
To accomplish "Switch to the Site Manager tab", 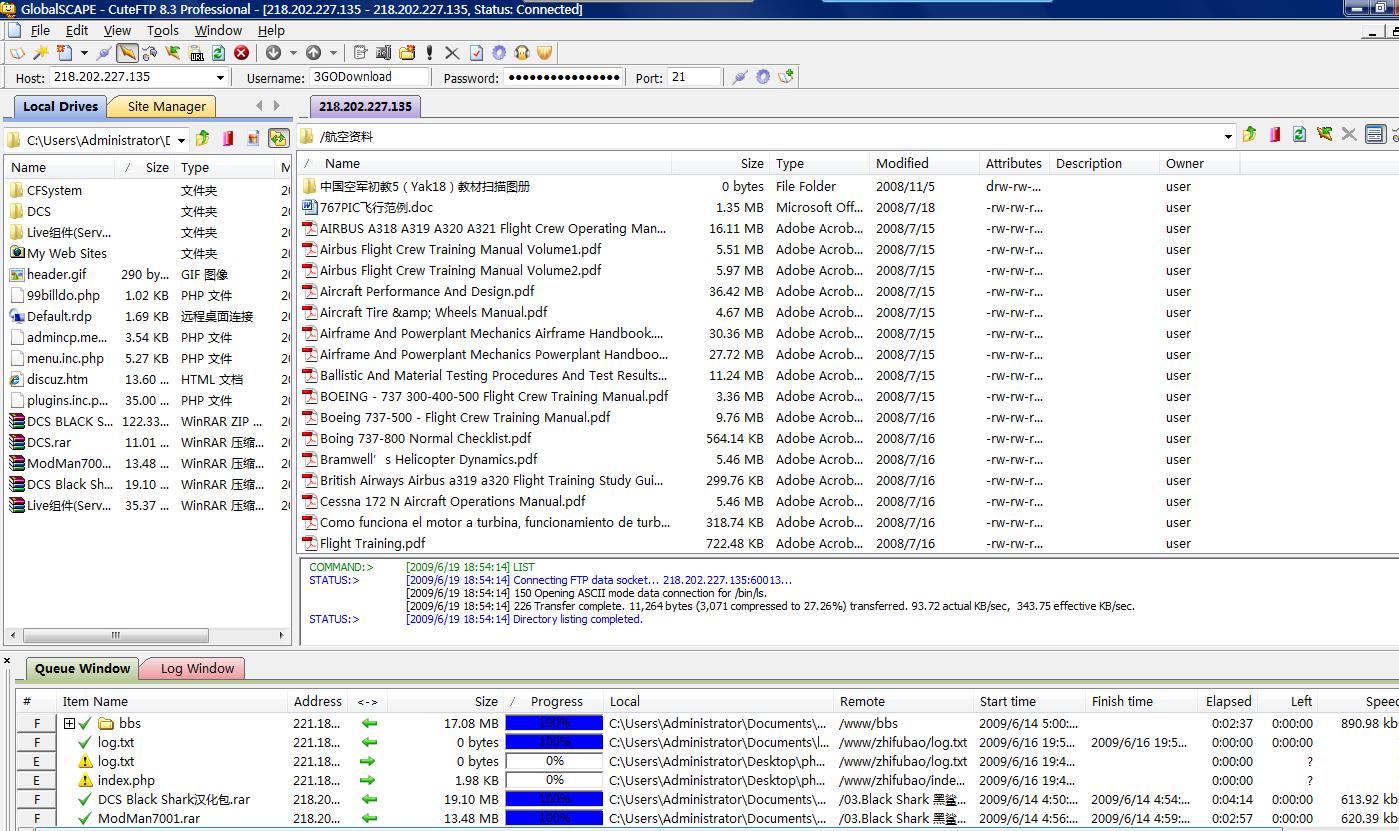I will coord(166,106).
